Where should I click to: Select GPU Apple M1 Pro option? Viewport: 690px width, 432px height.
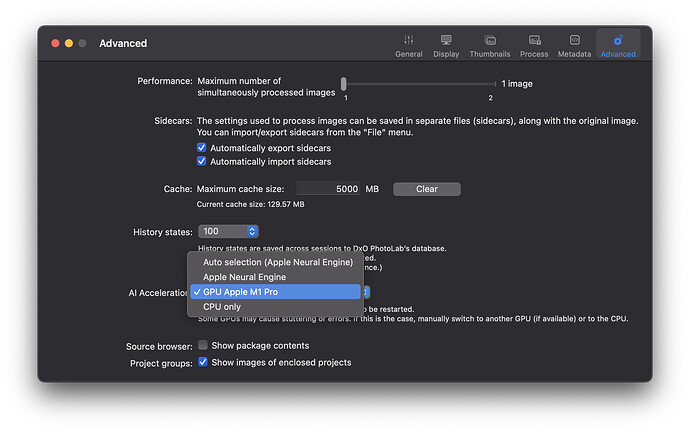coord(275,292)
